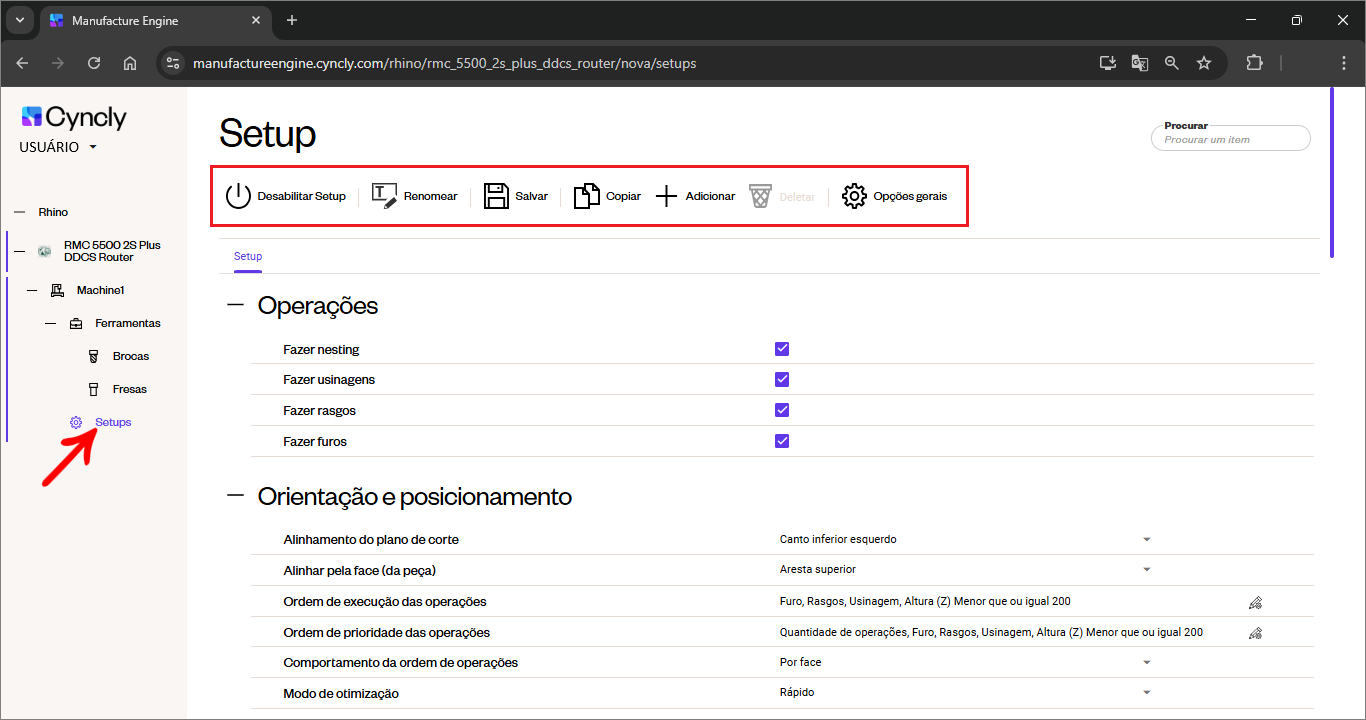Uncheck the Fazer nesting checkbox
This screenshot has height=720, width=1366.
click(782, 349)
